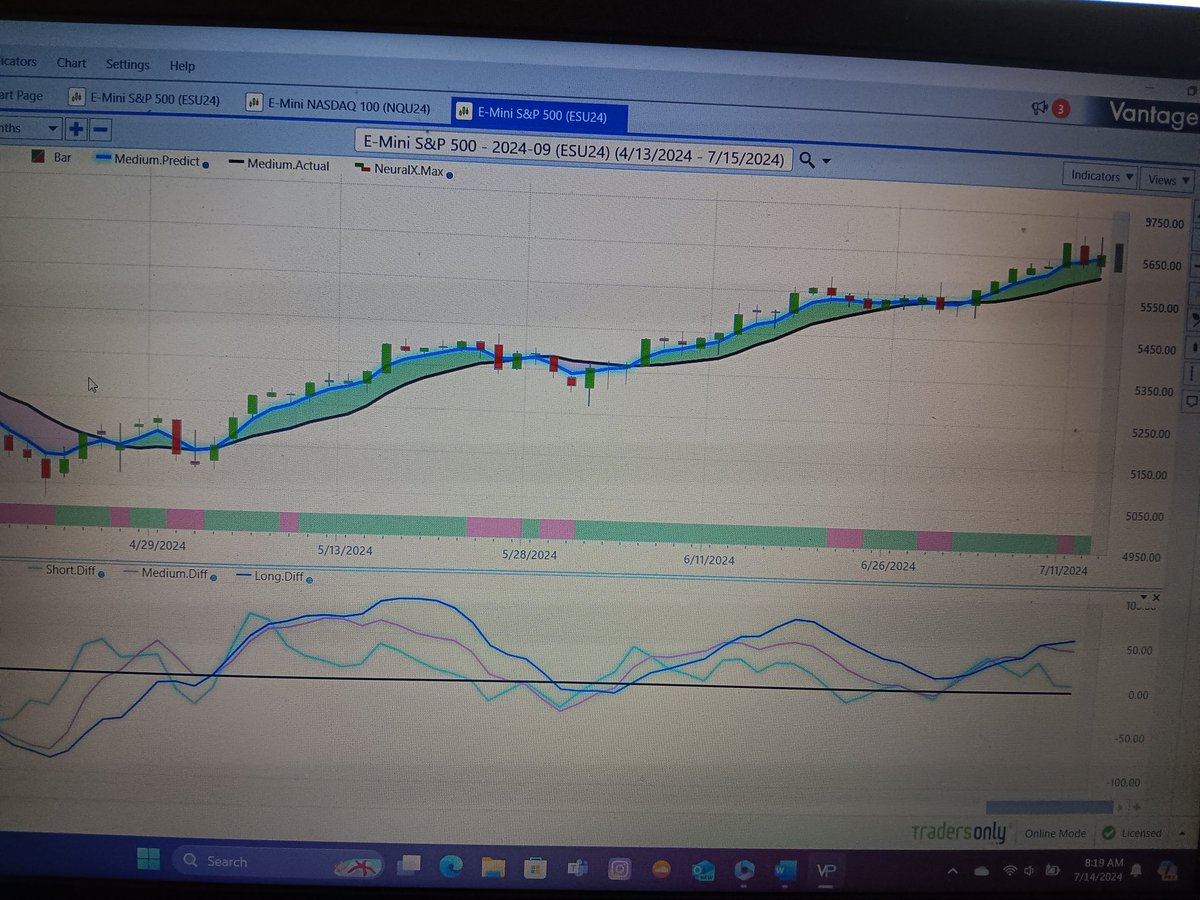Click the 5/28/2024 date axis label
1200x900 pixels.
[x=528, y=554]
